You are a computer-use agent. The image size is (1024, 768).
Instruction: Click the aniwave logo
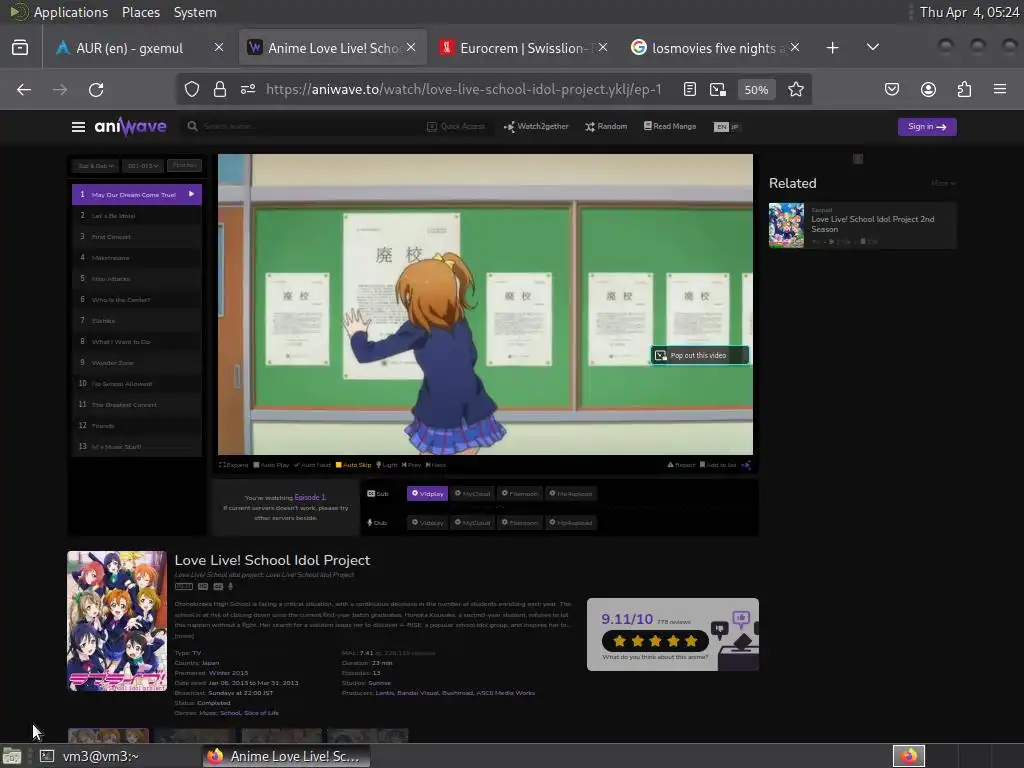(131, 126)
